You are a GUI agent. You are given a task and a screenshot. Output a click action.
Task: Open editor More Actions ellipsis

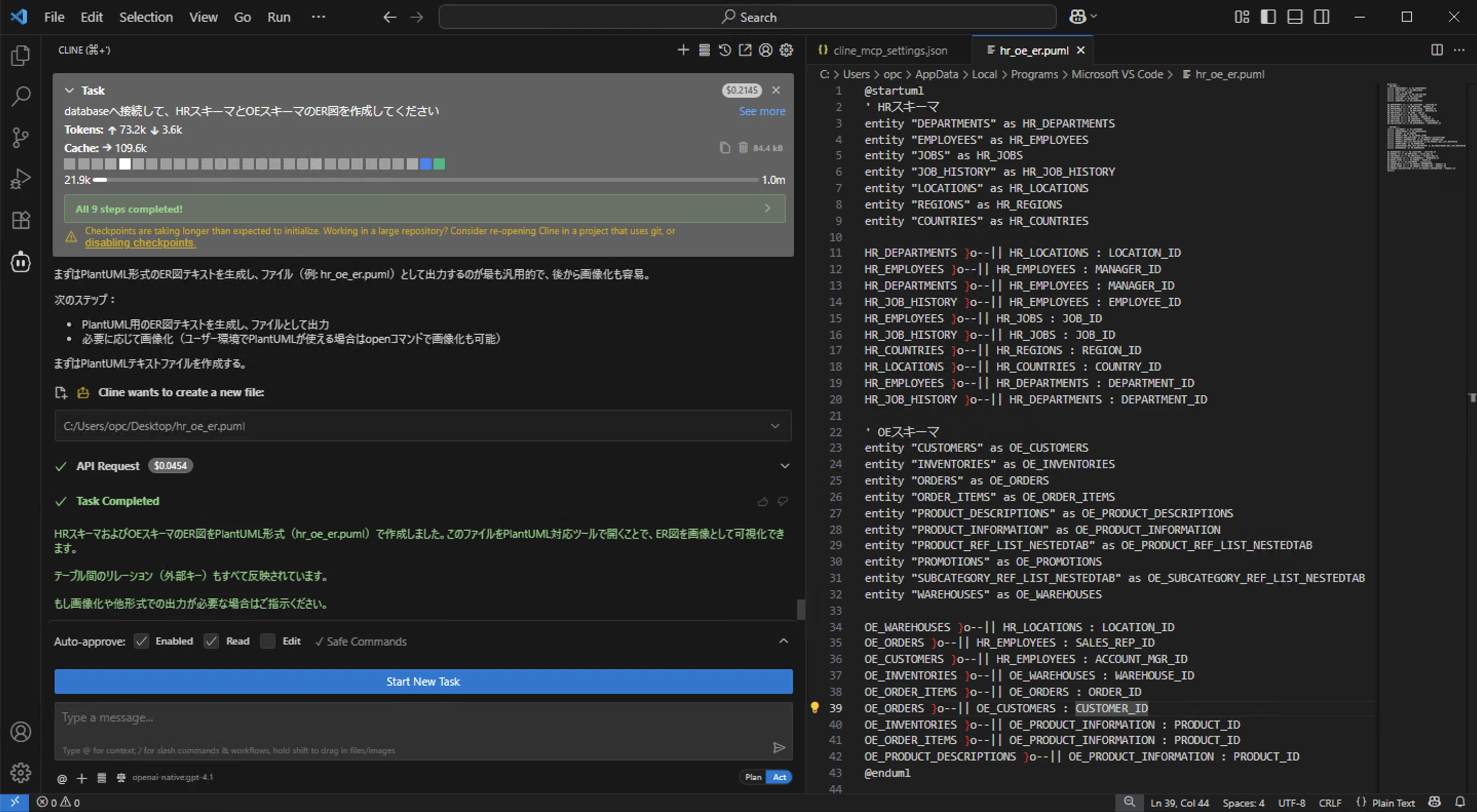point(1459,50)
